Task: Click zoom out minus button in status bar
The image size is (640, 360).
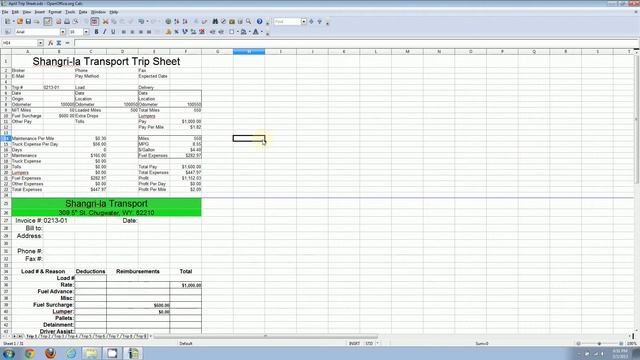Action: pos(578,344)
